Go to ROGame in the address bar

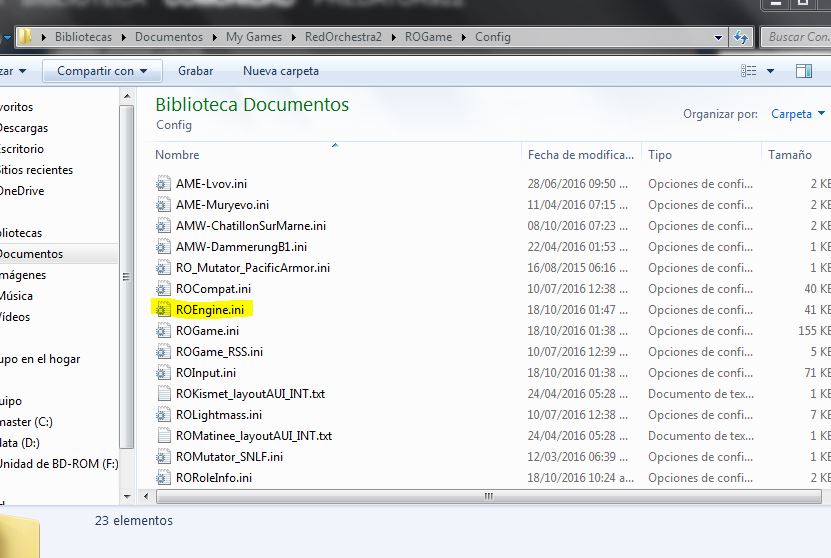click(428, 37)
